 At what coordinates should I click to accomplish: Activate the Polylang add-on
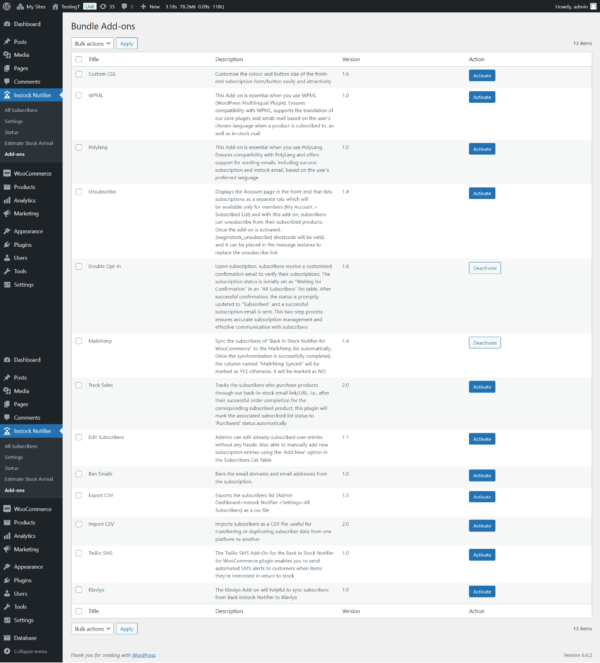pos(482,149)
